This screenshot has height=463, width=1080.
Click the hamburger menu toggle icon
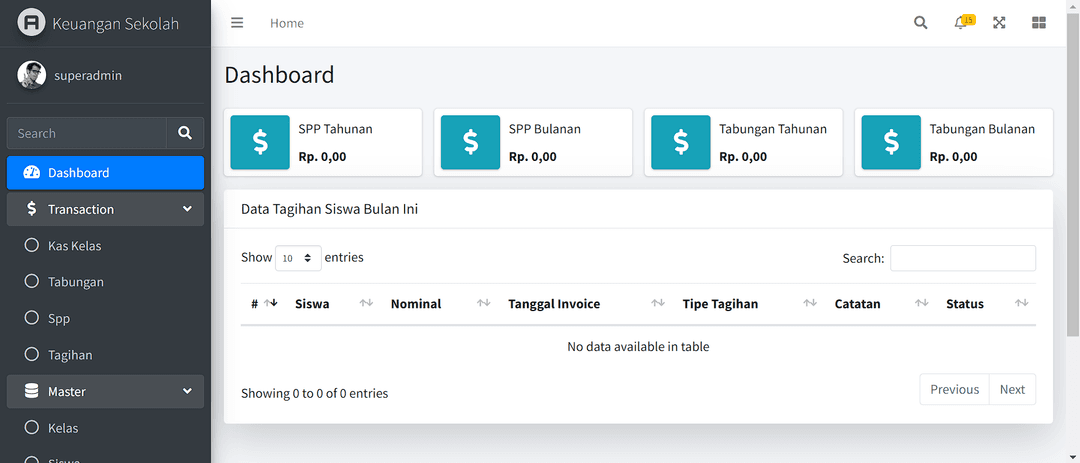pos(237,23)
